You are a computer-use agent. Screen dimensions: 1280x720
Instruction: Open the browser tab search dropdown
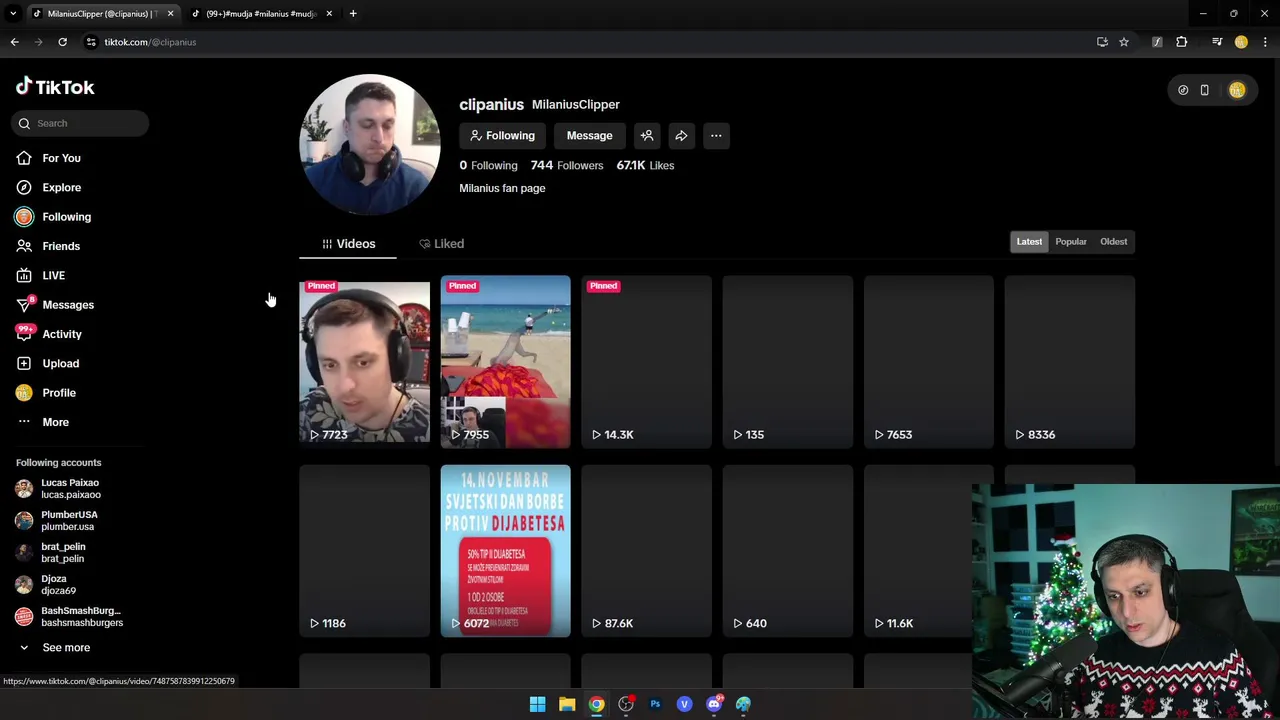click(13, 14)
